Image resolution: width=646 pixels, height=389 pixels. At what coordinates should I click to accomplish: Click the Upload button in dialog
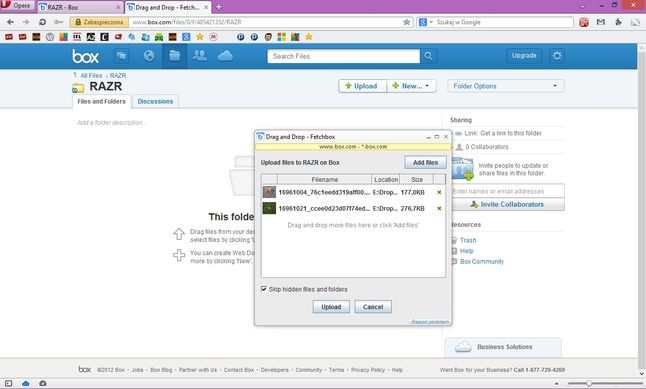[x=331, y=307]
